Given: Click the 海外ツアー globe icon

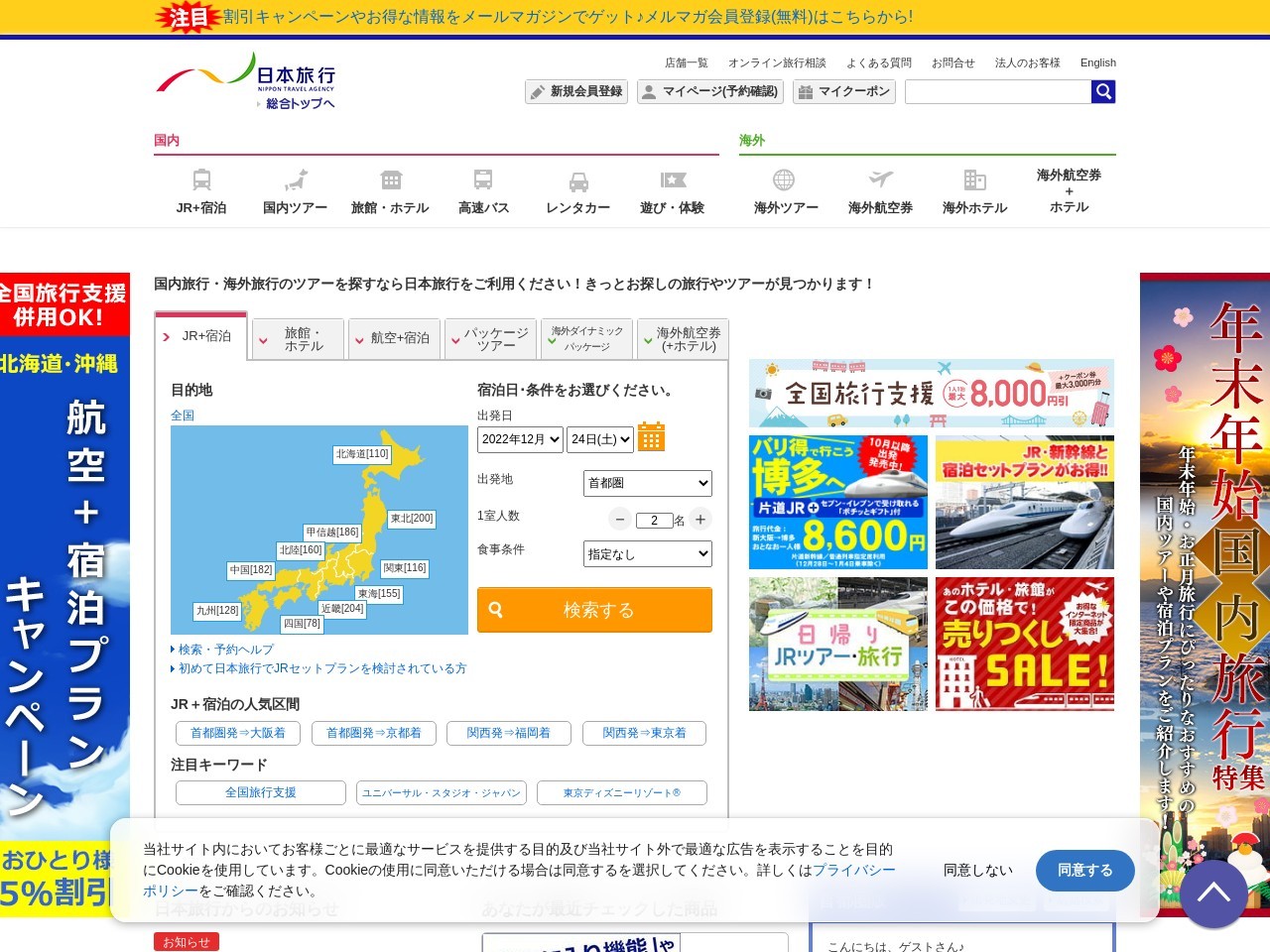Looking at the screenshot, I should click(x=784, y=179).
